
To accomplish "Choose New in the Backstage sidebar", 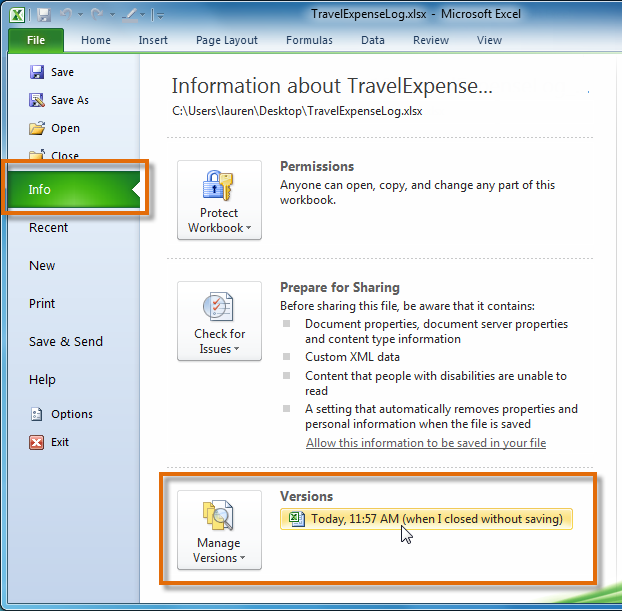I will (42, 265).
